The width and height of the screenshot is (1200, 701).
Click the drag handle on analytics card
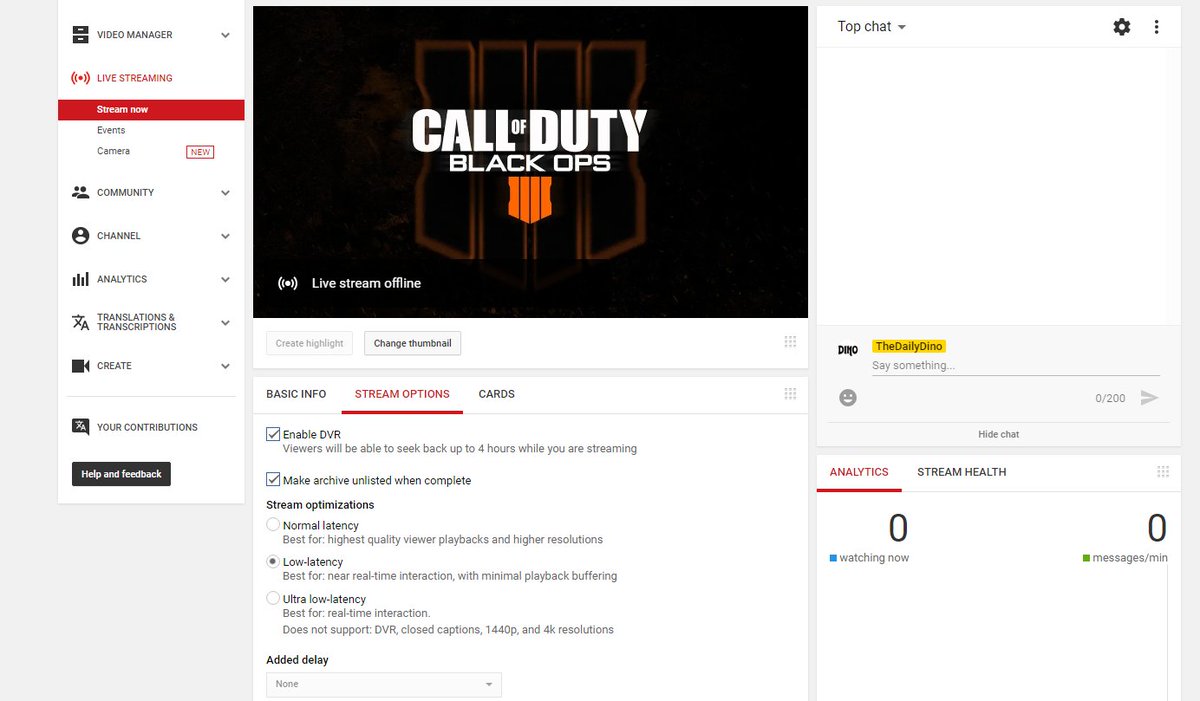tap(1163, 472)
